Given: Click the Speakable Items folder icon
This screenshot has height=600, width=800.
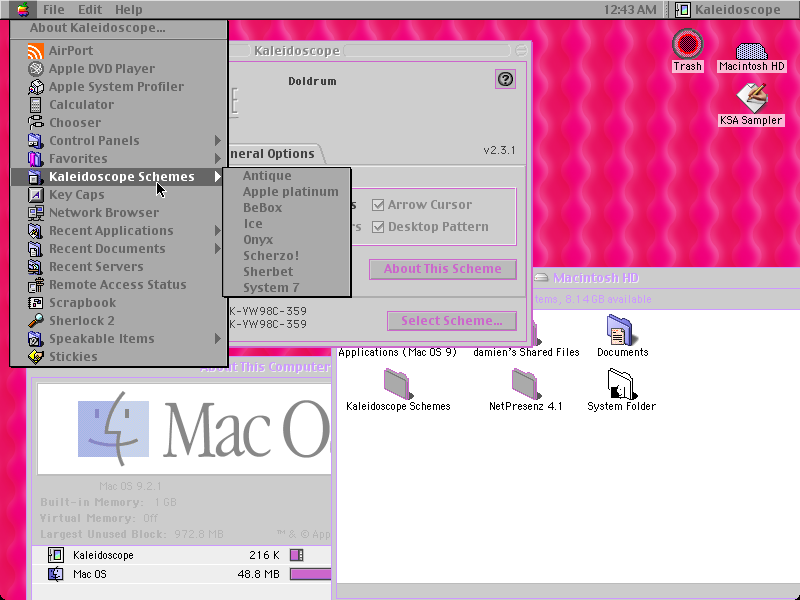Looking at the screenshot, I should [x=36, y=339].
